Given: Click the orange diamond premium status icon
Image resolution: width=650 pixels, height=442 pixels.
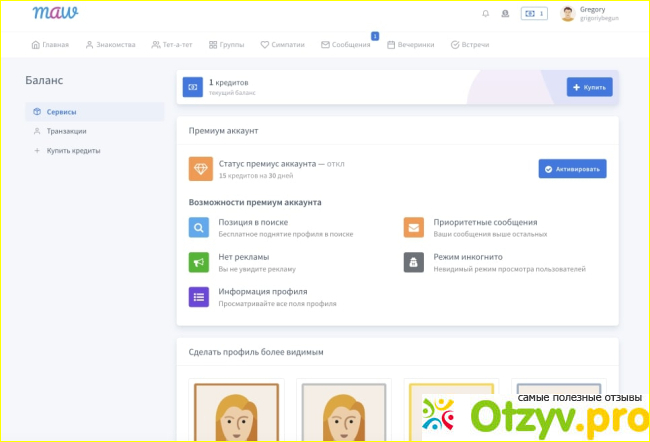Looking at the screenshot, I should (x=200, y=168).
